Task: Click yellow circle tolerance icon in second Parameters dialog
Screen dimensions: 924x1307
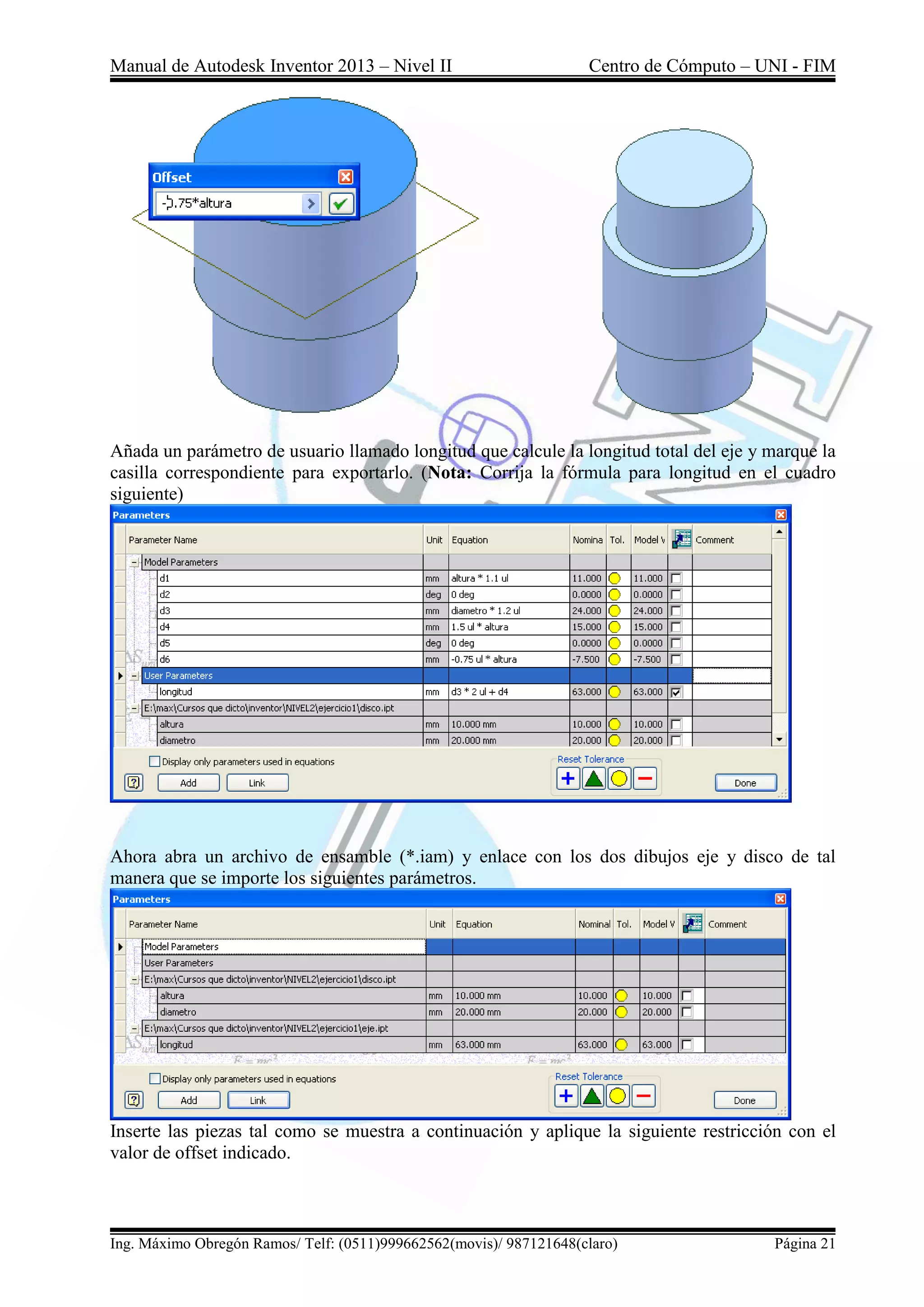Action: [617, 1095]
